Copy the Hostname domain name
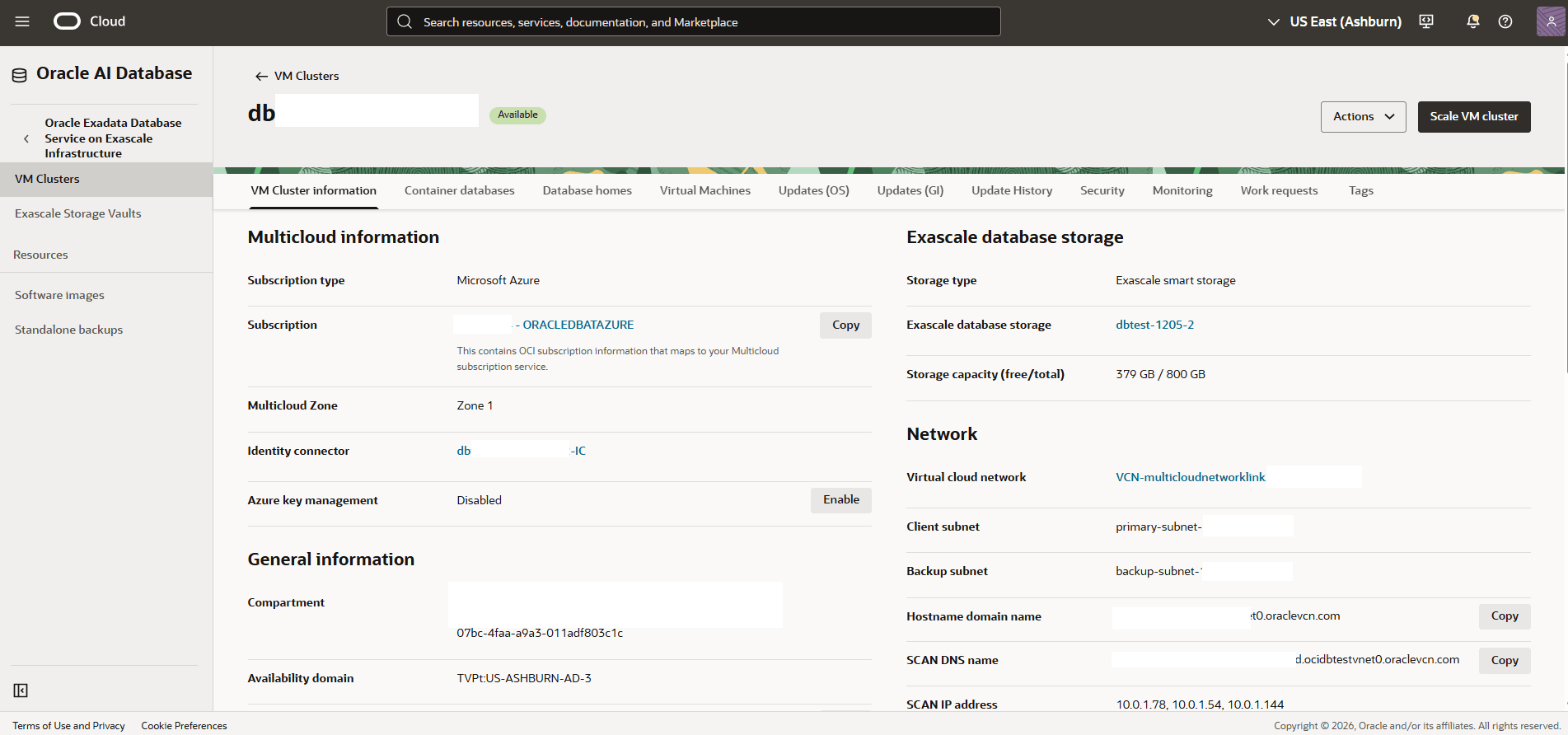 [x=1504, y=616]
